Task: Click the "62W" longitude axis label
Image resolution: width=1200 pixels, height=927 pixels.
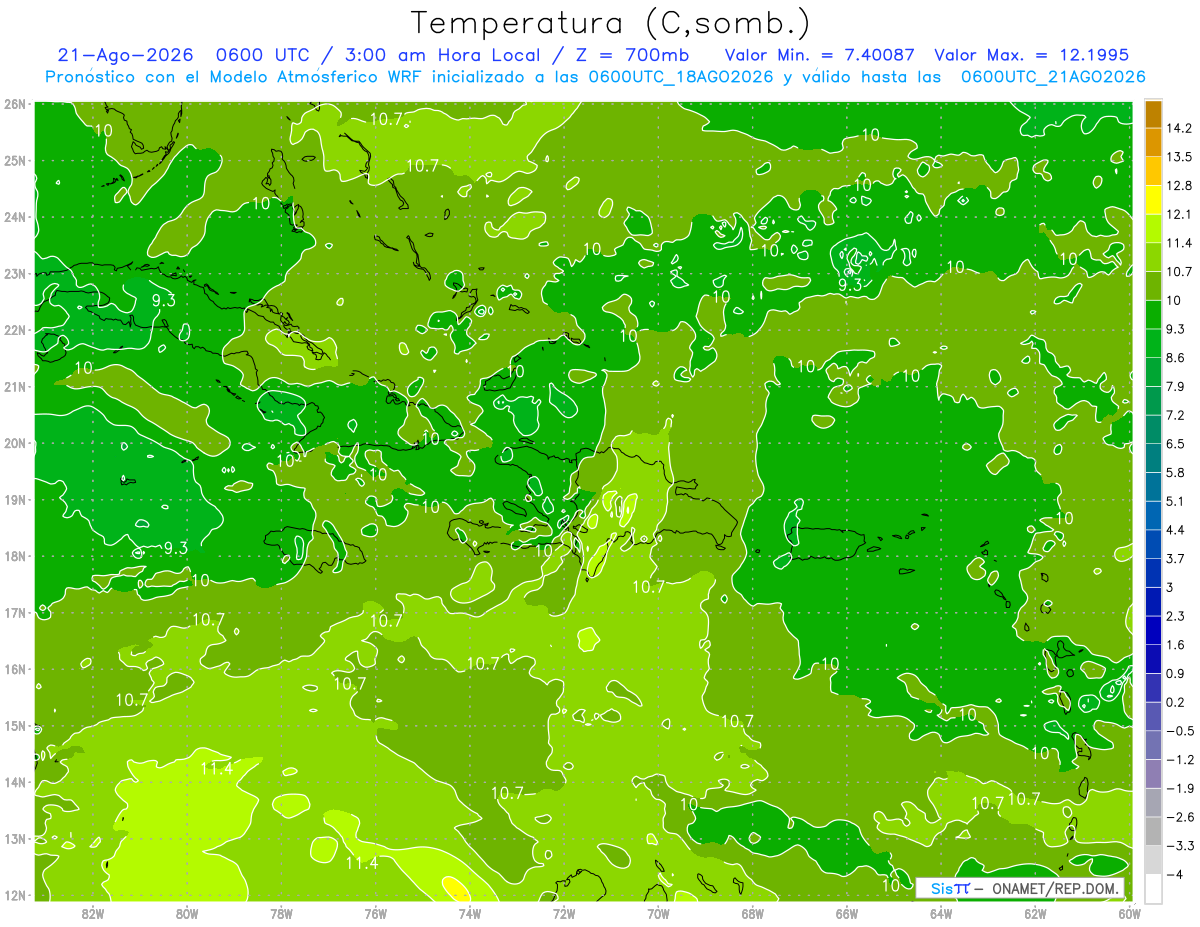Action: tap(1036, 912)
